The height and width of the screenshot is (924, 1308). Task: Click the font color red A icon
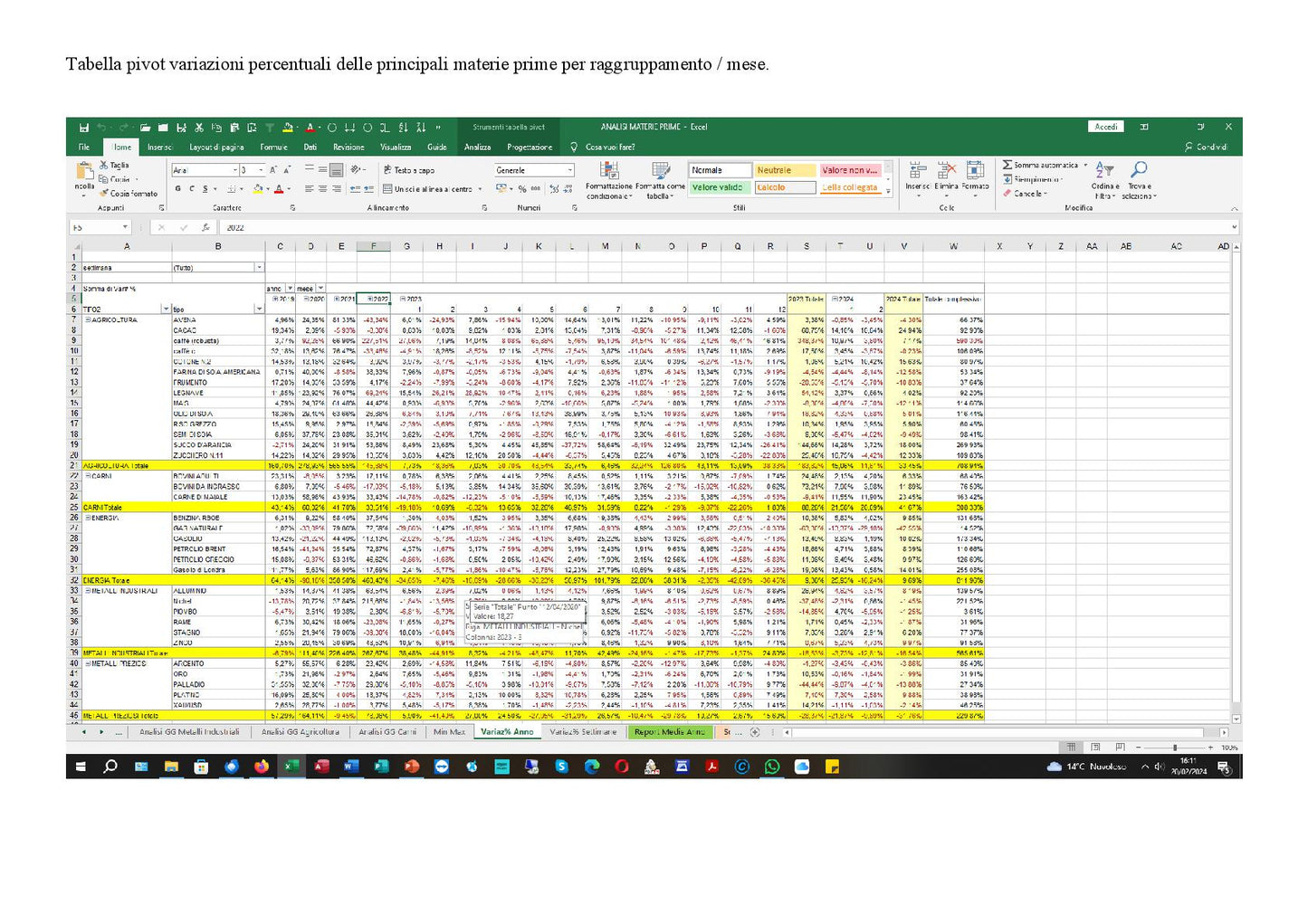click(x=278, y=189)
